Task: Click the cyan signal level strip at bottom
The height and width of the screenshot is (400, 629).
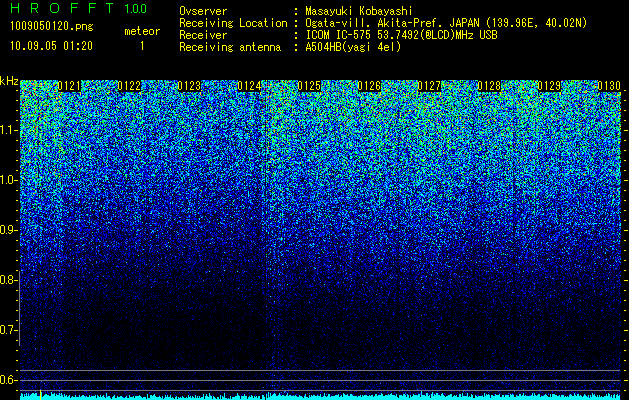Action: (x=320, y=397)
